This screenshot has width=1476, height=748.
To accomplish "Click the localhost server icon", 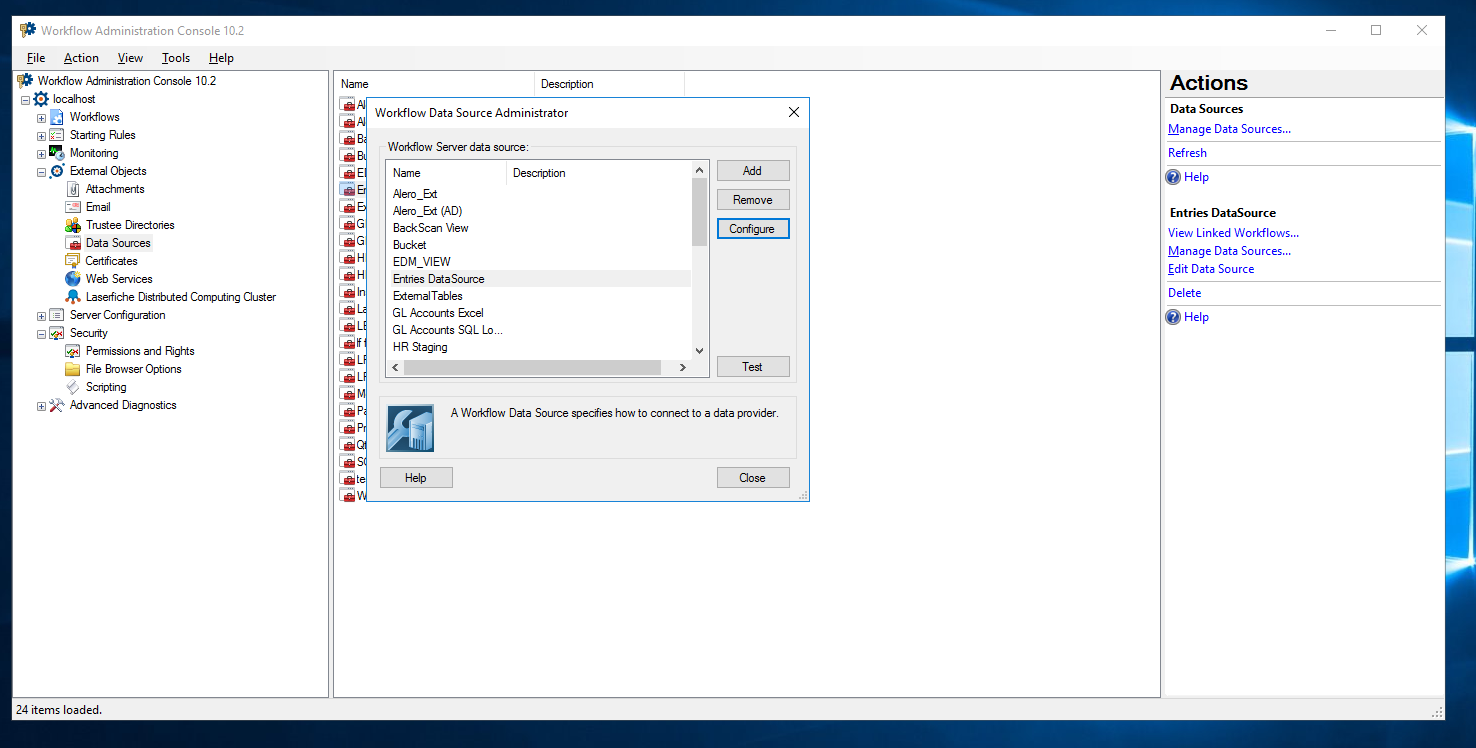I will point(41,99).
